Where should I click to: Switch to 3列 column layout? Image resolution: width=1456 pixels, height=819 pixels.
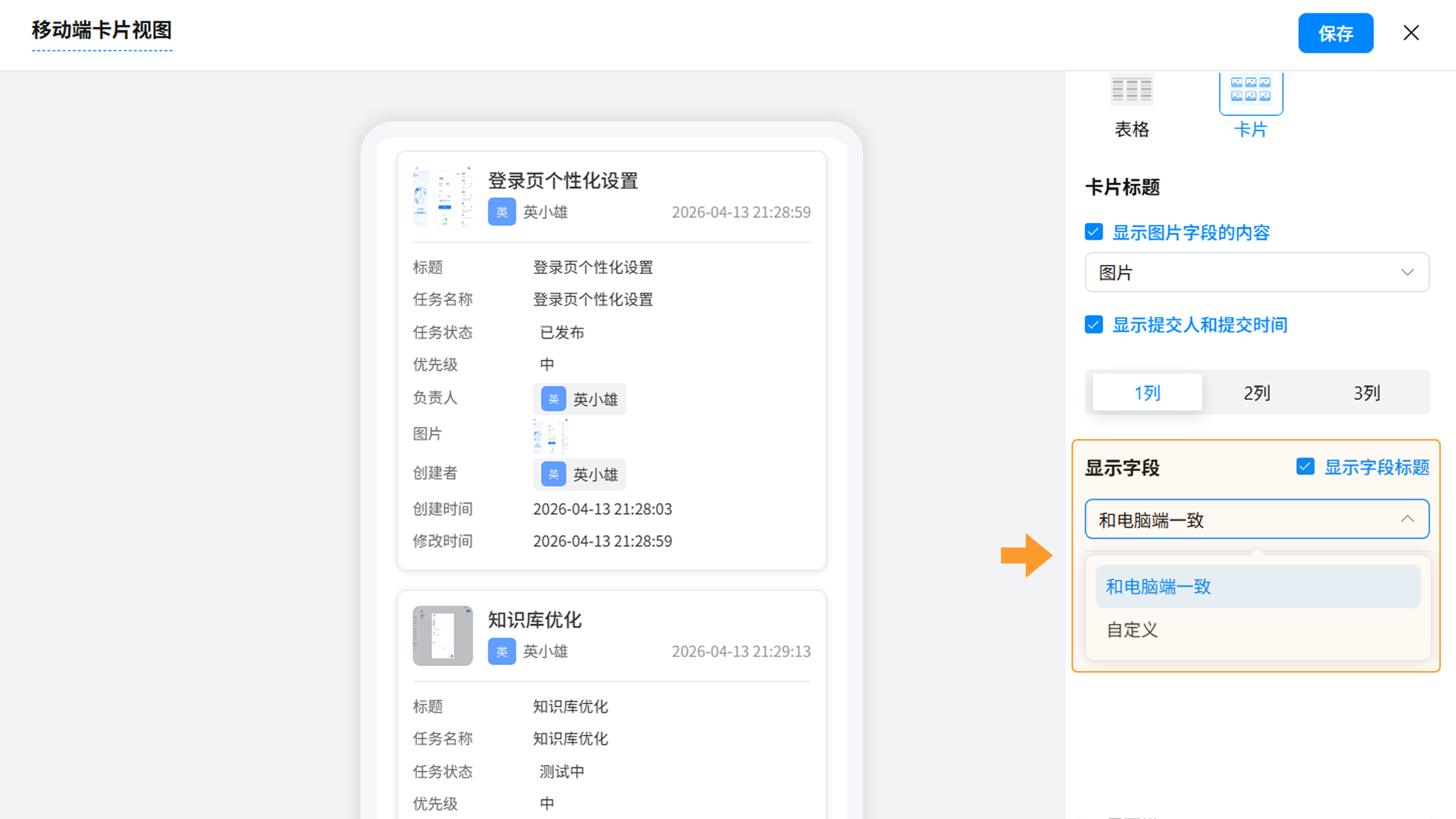pos(1366,392)
